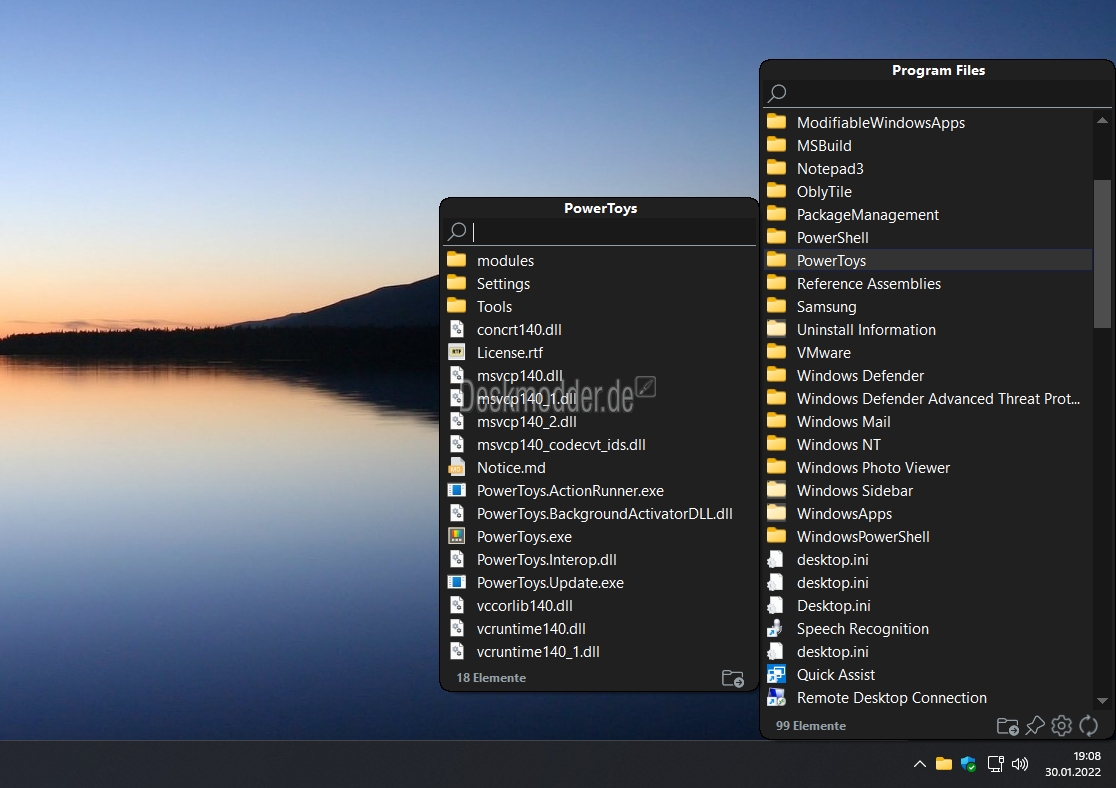1116x788 pixels.
Task: Click Remote Desktop Connection icon
Action: (776, 698)
